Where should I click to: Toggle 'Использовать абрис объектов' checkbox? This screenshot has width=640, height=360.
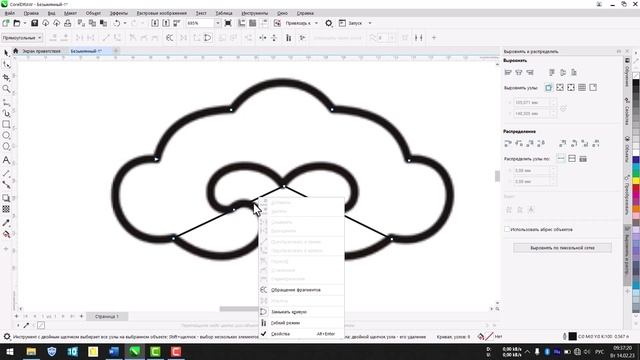(507, 229)
